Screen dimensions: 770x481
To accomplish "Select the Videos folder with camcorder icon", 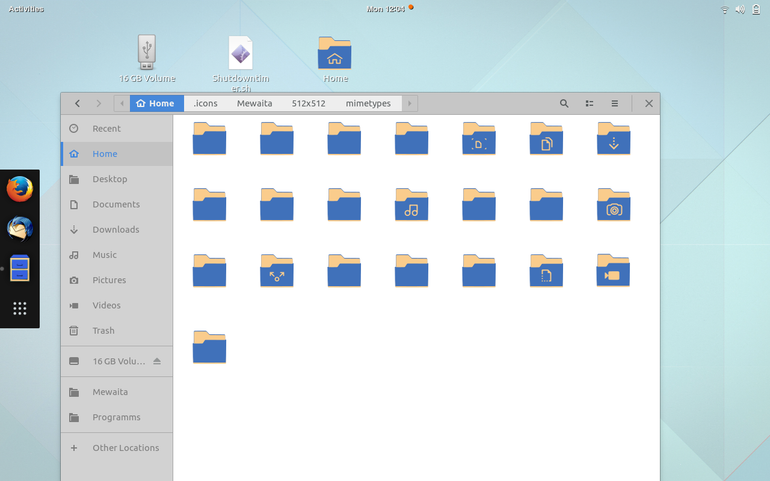I will (613, 270).
